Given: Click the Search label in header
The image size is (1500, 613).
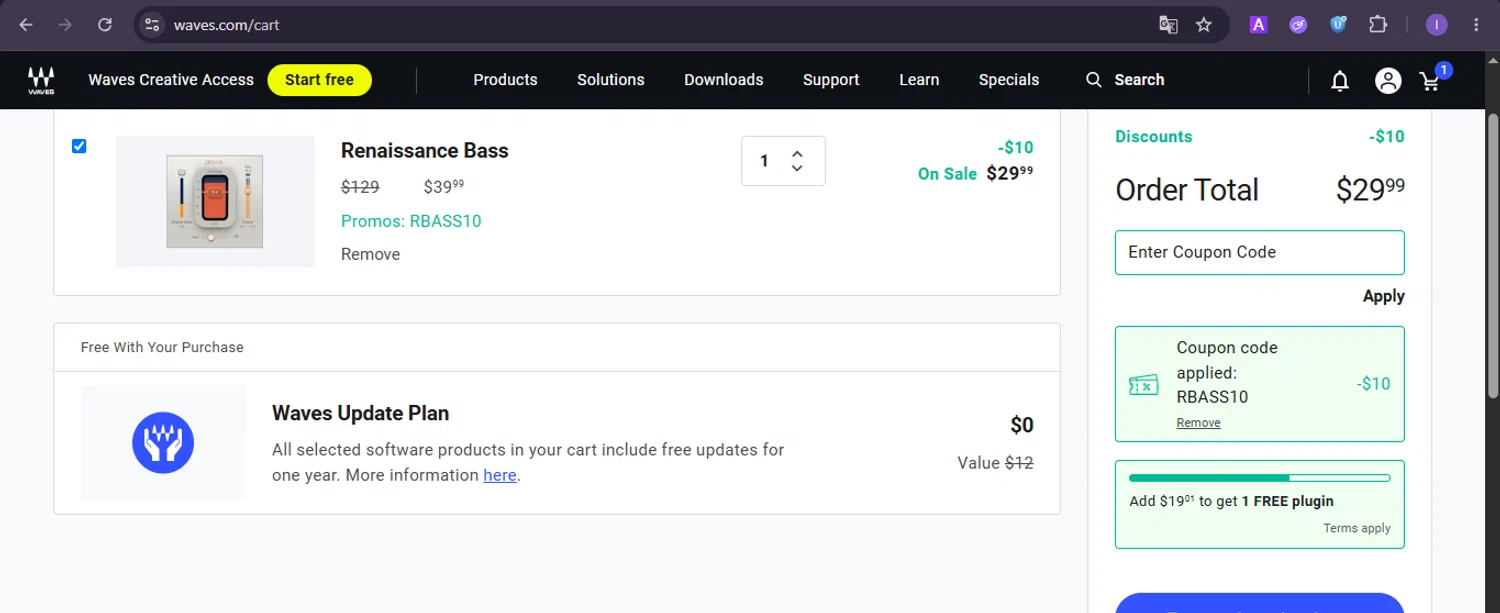Looking at the screenshot, I should [1139, 80].
